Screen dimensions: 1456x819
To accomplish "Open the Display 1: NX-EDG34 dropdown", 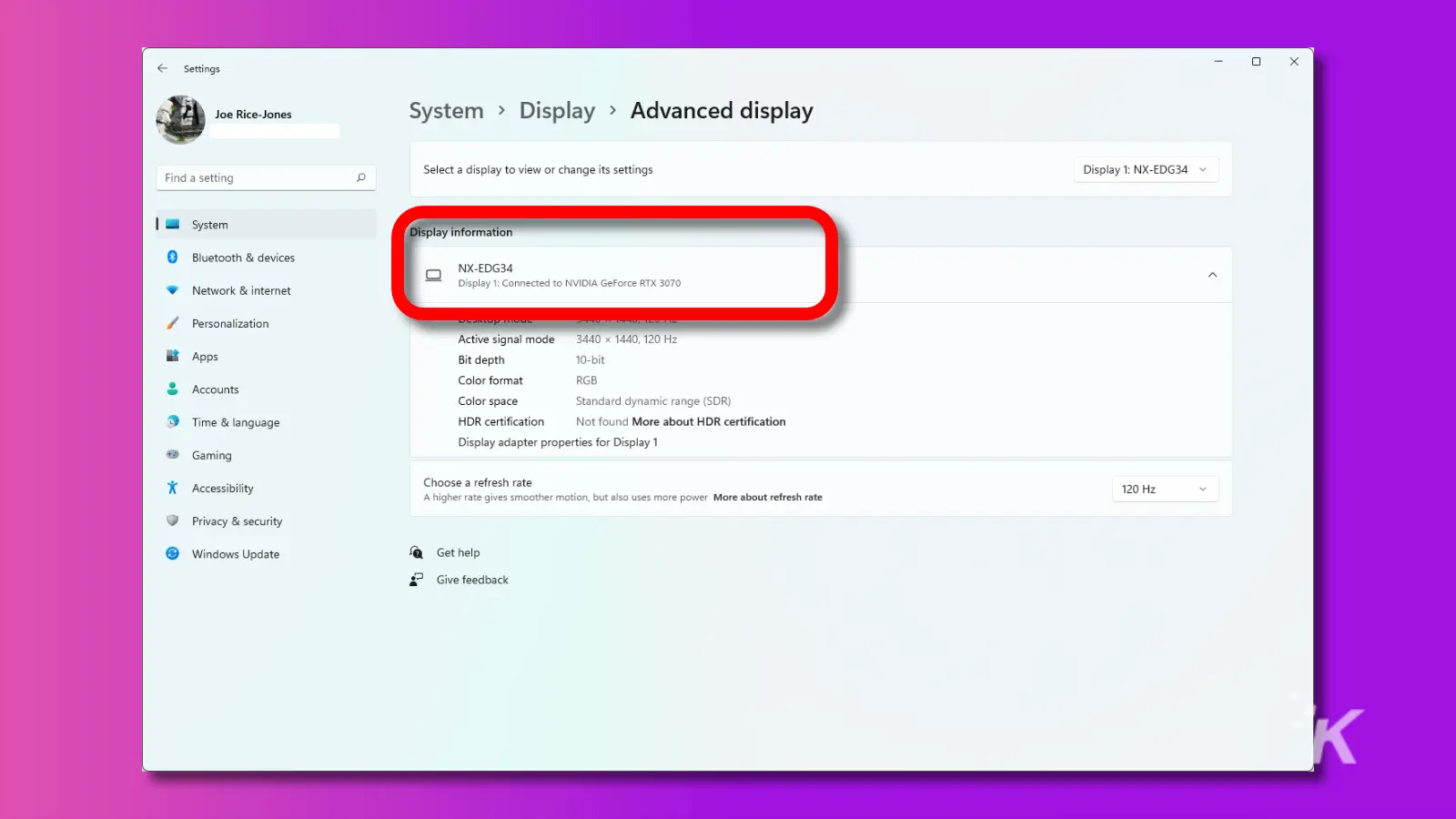I will click(x=1146, y=169).
